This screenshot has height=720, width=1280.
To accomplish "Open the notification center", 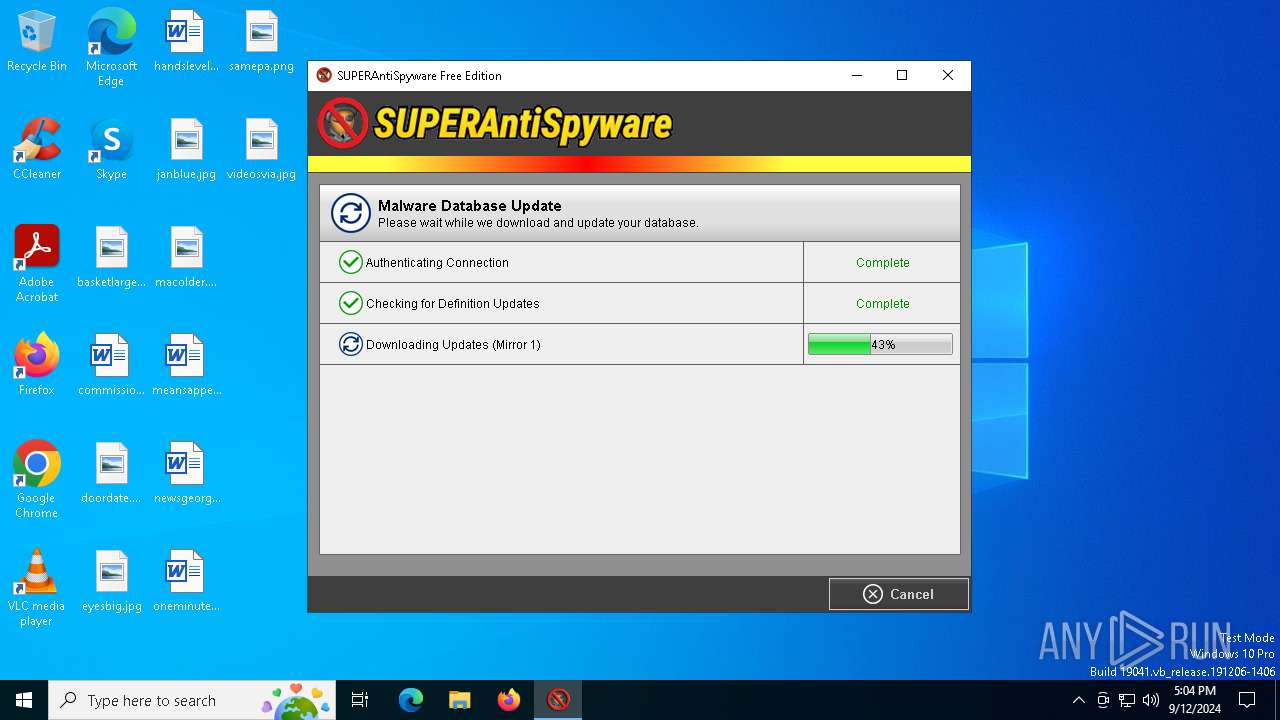I will click(1247, 700).
